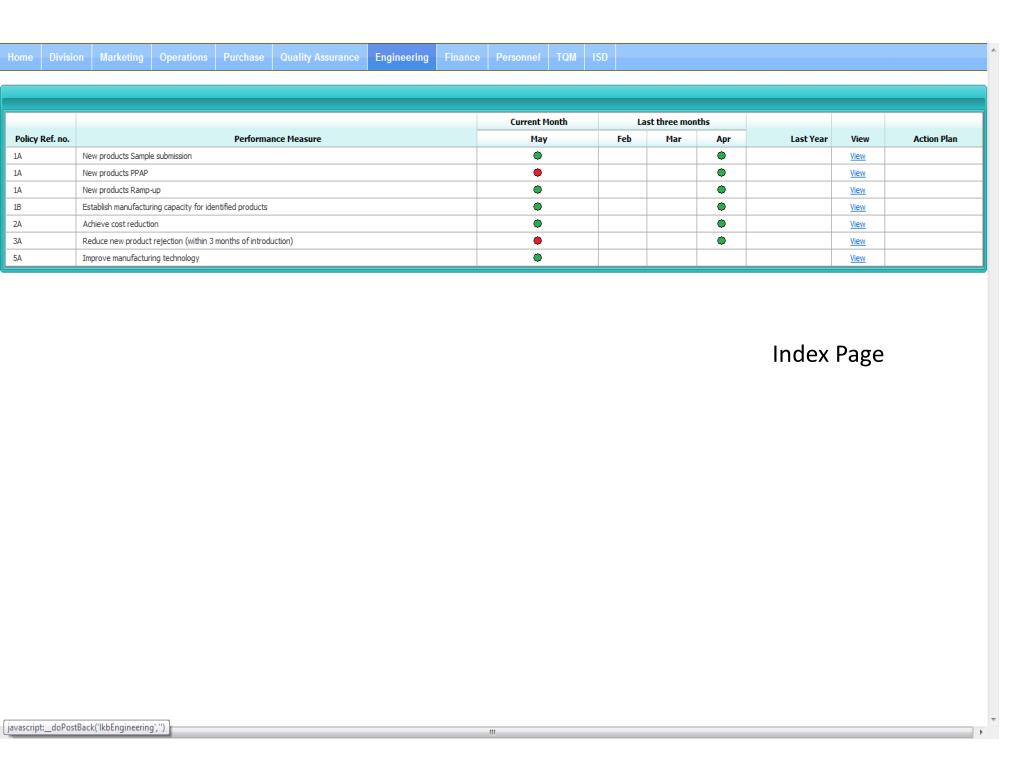
Task: Click red May status dot for New products PPAP
Action: [x=537, y=173]
